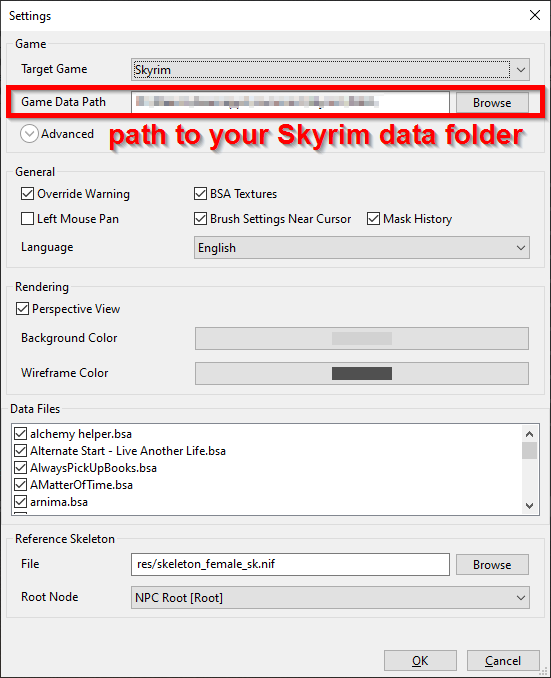Pick the Wireframe Color swatch
551x678 pixels.
pos(362,373)
